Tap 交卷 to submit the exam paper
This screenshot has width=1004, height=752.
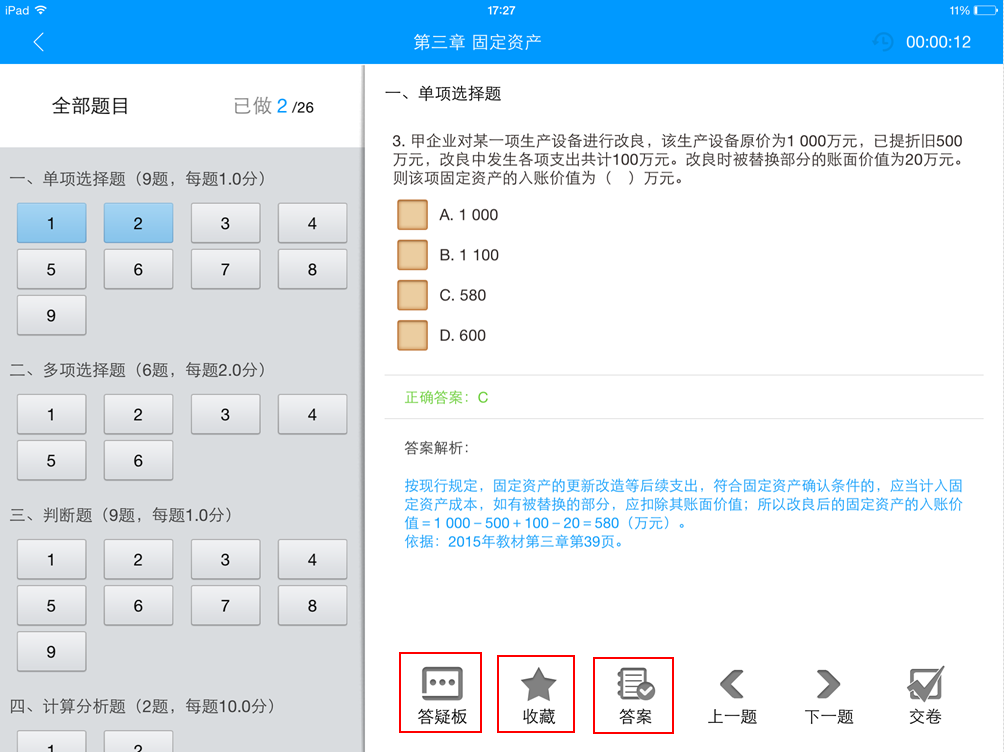click(925, 692)
